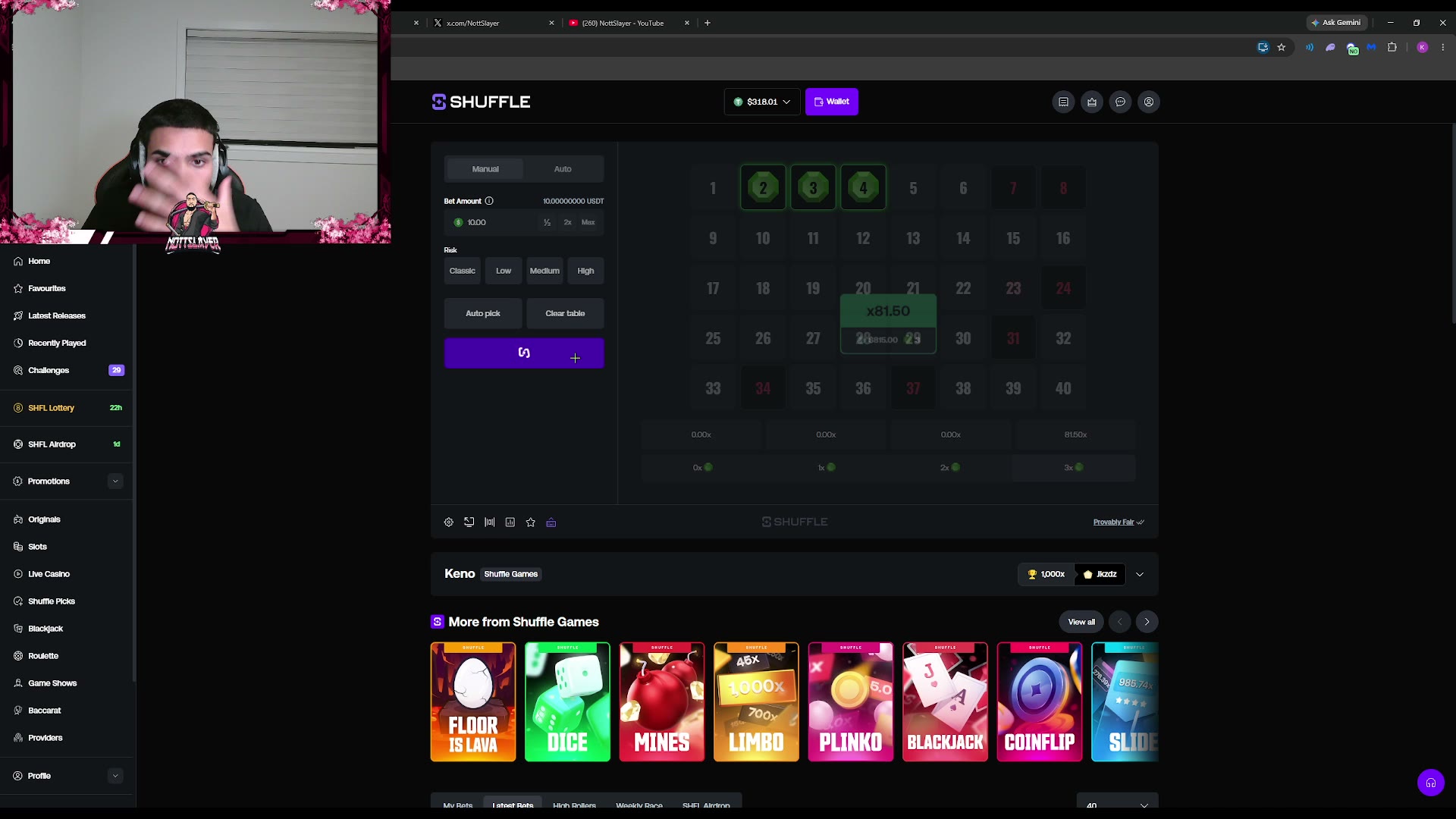Image resolution: width=1456 pixels, height=819 pixels.
Task: Open the Plinko game thumbnail
Action: [851, 701]
